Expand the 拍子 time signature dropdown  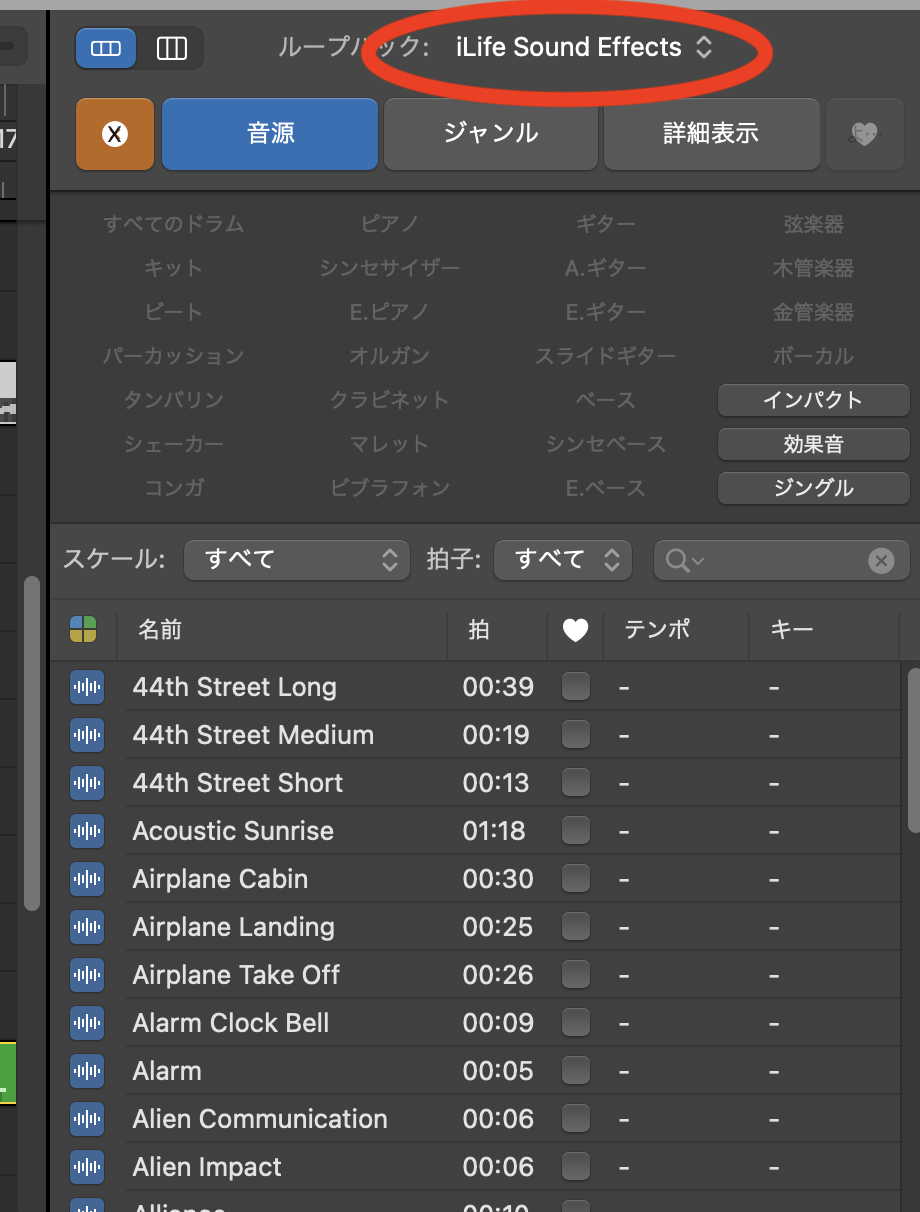coord(563,560)
